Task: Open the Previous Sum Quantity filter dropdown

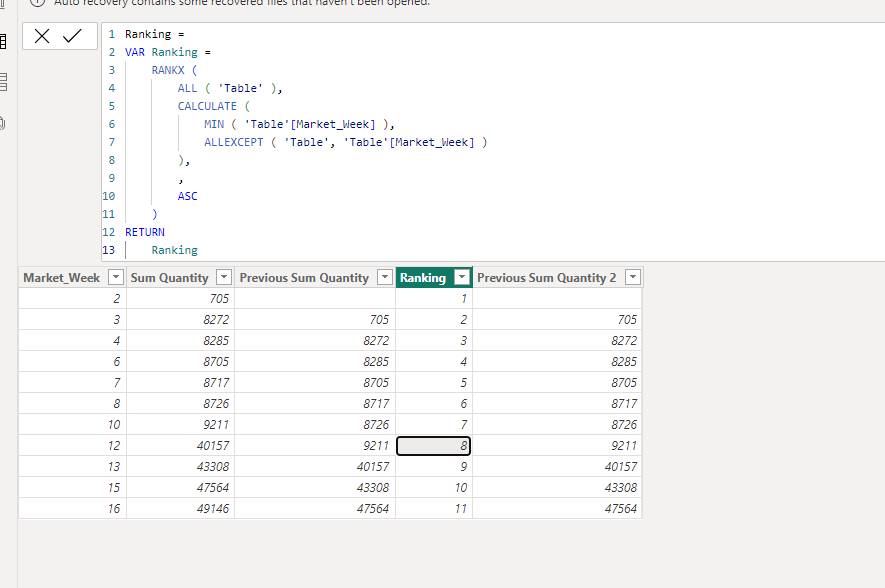Action: [385, 277]
